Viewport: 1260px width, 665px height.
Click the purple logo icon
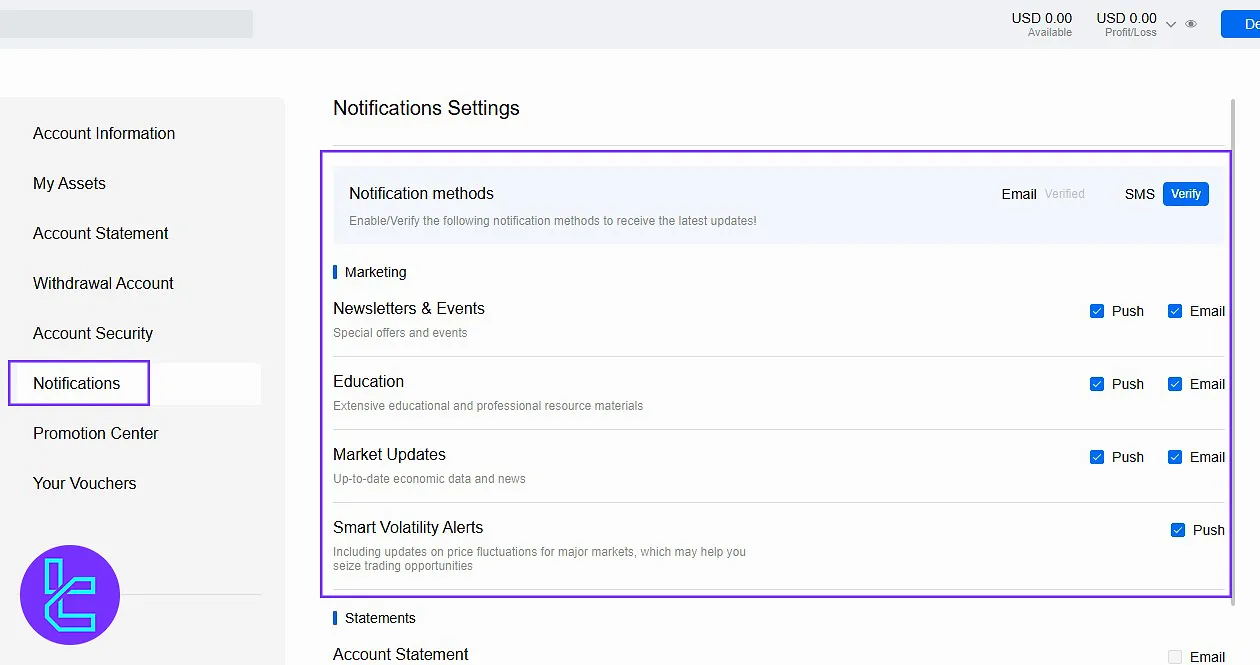pos(70,595)
